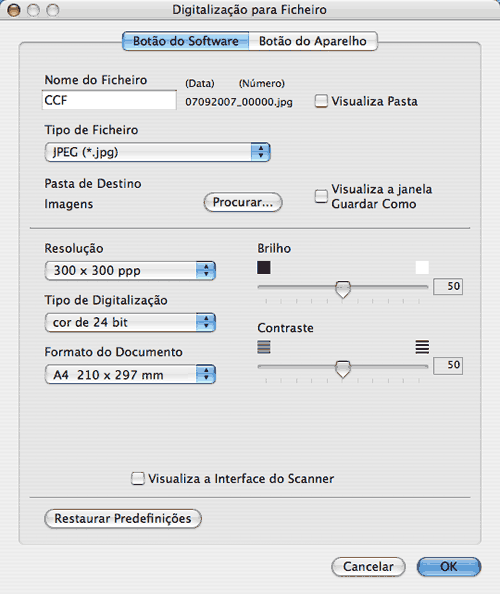Image resolution: width=500 pixels, height=594 pixels.
Task: Click the red close window button
Action: (14, 10)
